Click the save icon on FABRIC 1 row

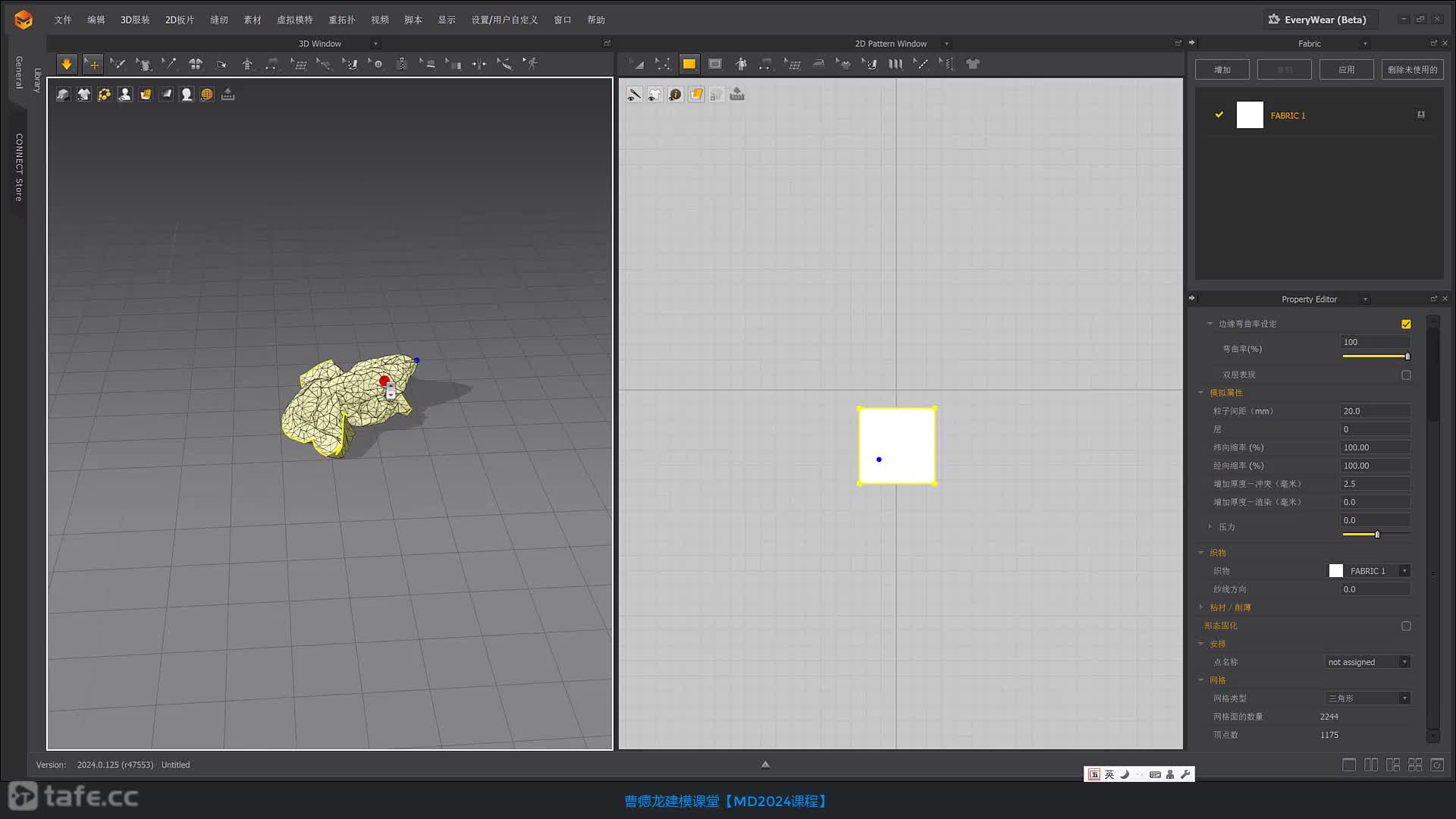click(1421, 115)
